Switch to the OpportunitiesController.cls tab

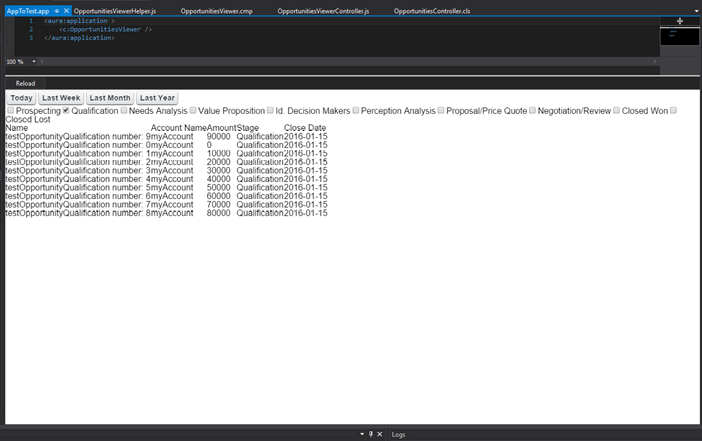[x=432, y=11]
